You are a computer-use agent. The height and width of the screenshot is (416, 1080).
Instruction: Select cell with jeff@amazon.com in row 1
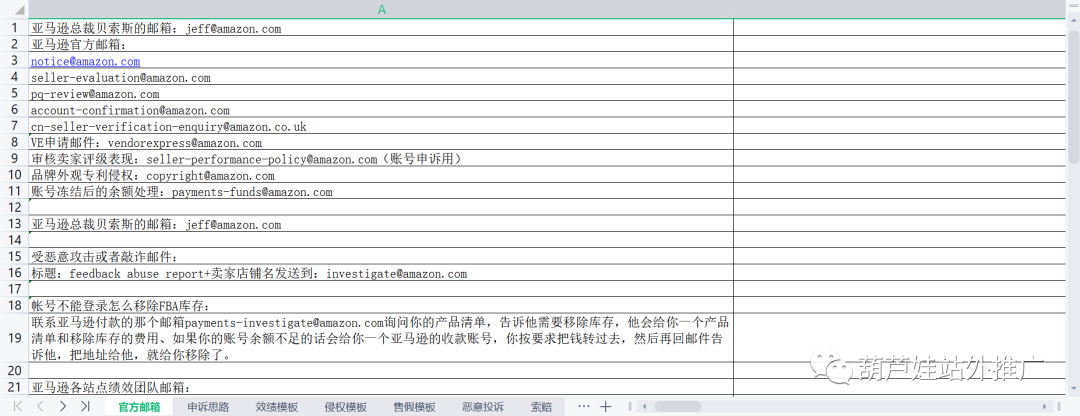click(382, 28)
